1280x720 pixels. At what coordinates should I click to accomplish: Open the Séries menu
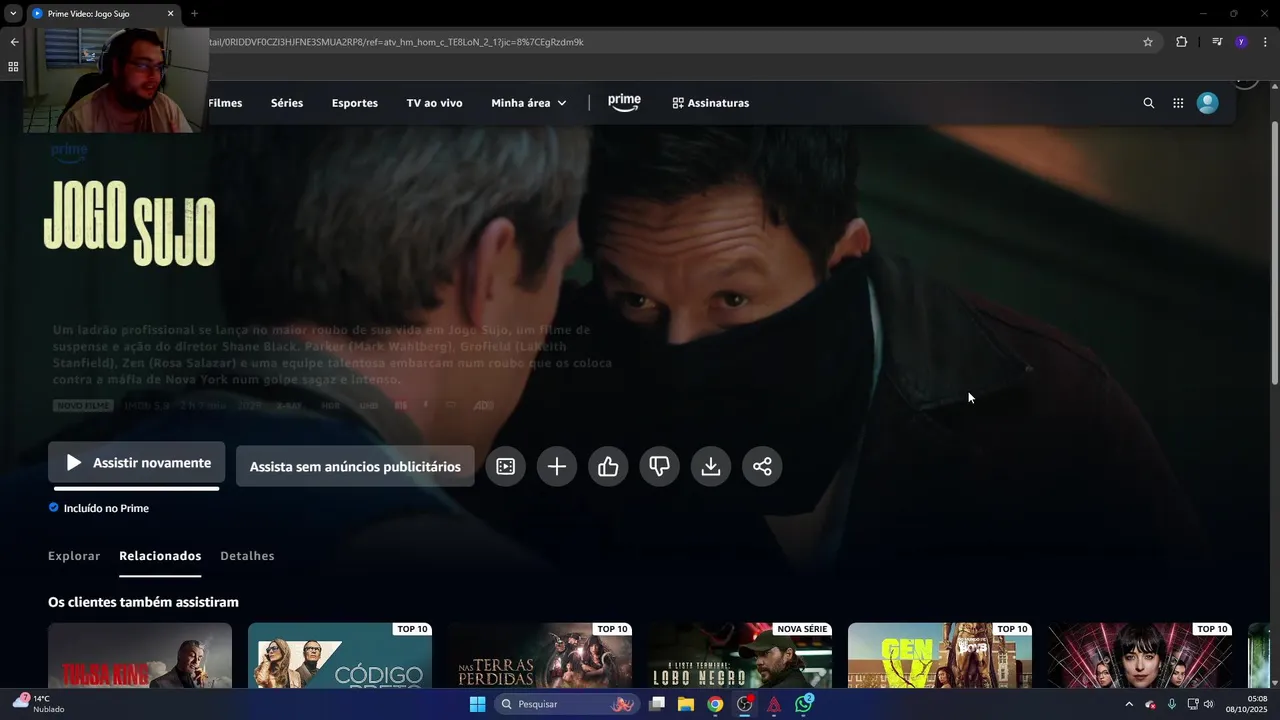click(287, 103)
